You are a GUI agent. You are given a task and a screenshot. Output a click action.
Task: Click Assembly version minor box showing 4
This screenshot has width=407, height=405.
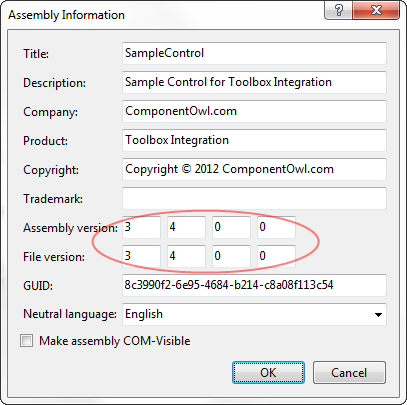point(186,227)
